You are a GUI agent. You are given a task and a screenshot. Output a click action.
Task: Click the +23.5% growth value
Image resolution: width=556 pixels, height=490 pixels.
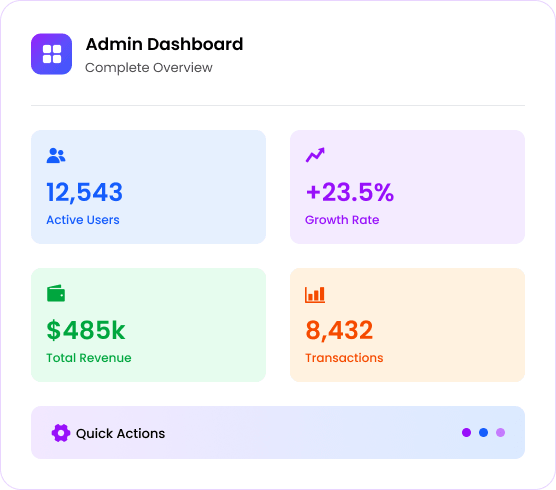350,192
